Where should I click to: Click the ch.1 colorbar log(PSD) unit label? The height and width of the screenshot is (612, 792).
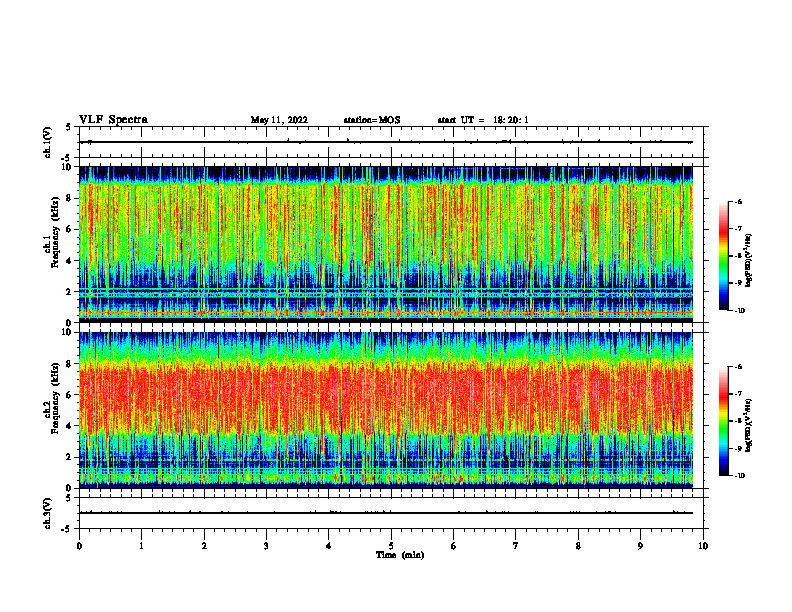point(749,261)
